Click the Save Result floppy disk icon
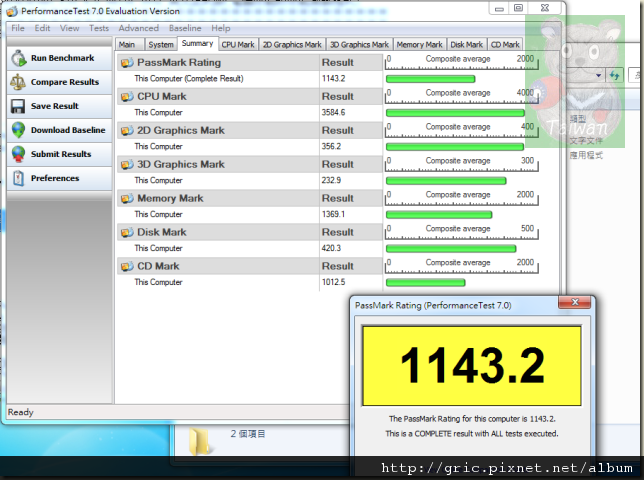The height and width of the screenshot is (480, 644). 18,106
